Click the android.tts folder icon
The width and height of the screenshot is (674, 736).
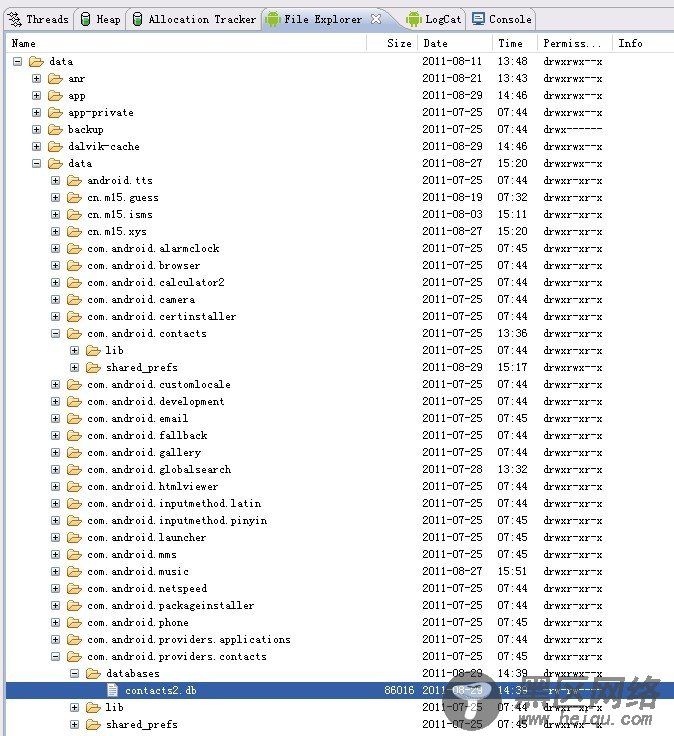point(74,181)
